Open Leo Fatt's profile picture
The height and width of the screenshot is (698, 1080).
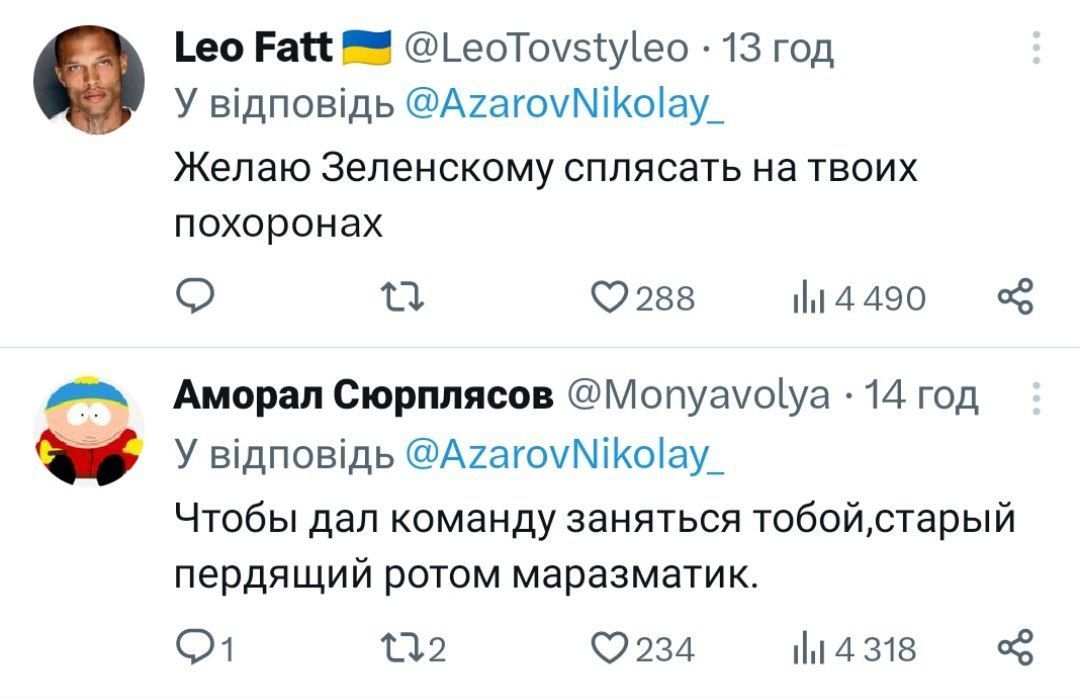tap(89, 78)
